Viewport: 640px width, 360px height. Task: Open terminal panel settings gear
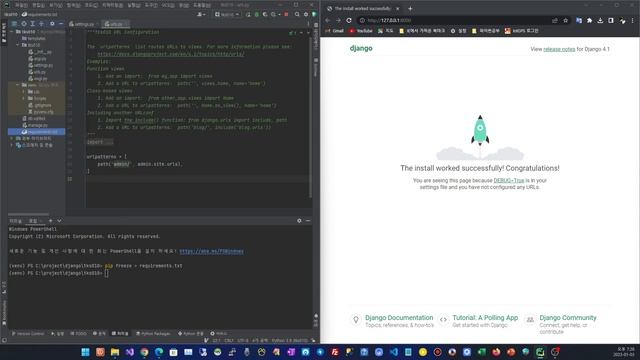tap(299, 221)
